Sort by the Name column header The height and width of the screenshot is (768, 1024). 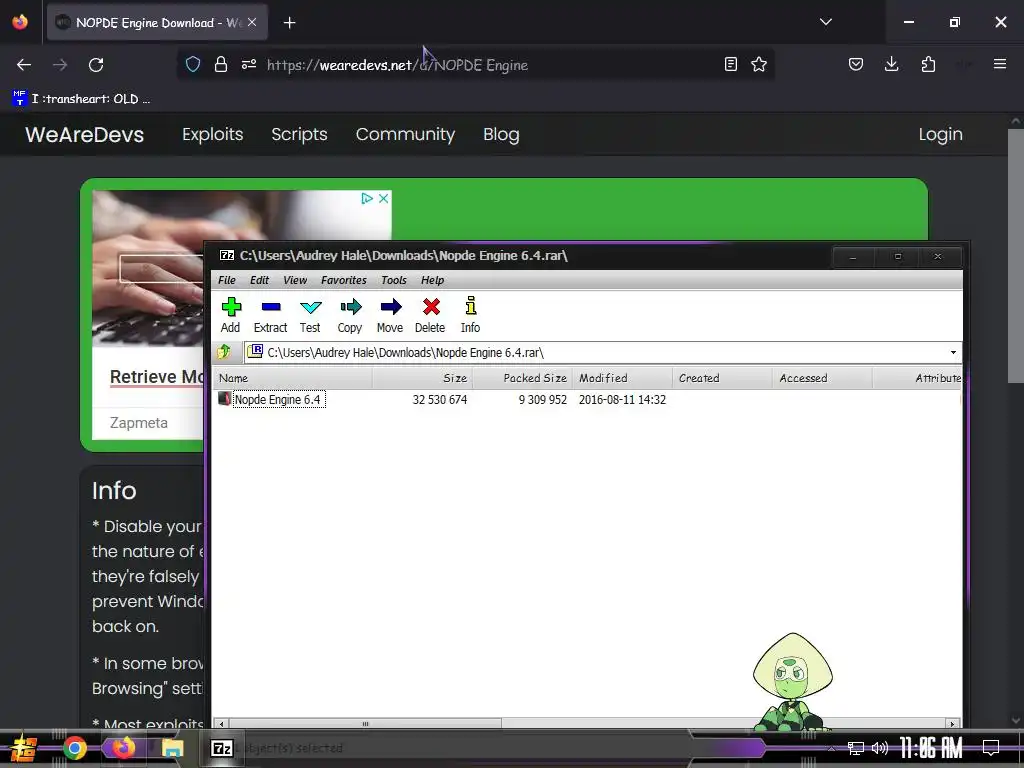pyautogui.click(x=293, y=378)
